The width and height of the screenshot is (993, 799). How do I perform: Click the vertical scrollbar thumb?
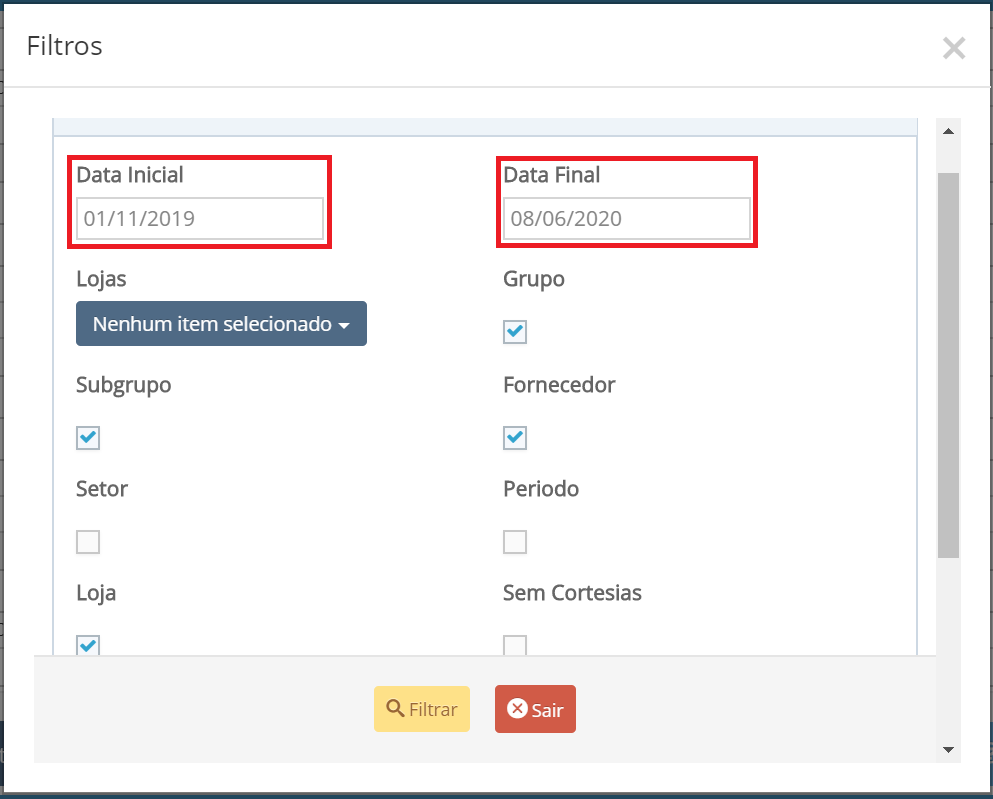[x=948, y=365]
